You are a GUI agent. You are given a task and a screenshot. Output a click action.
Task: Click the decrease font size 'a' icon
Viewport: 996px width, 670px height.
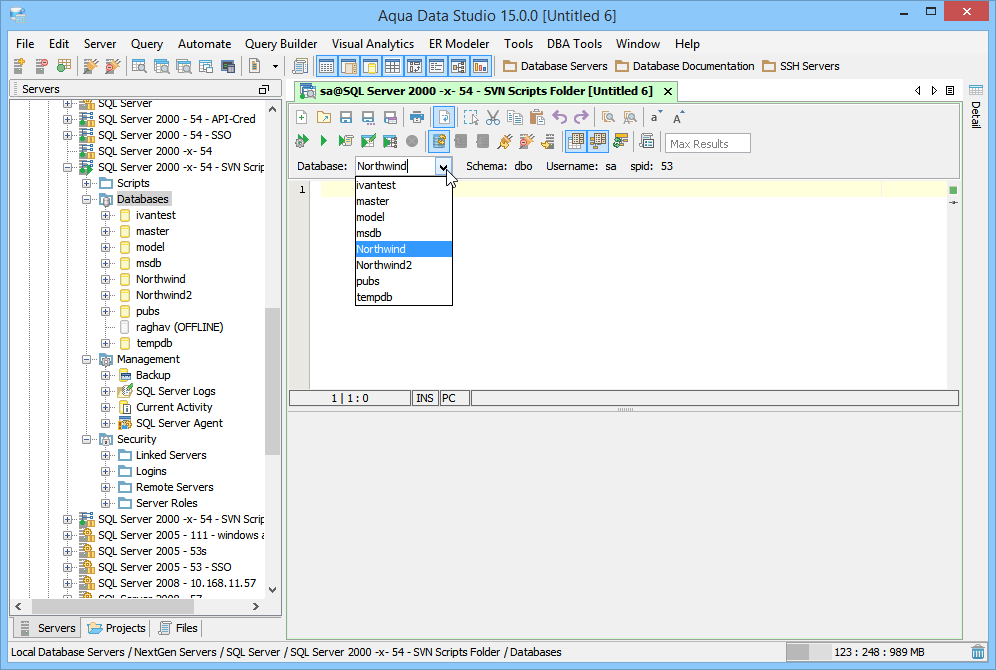point(656,117)
